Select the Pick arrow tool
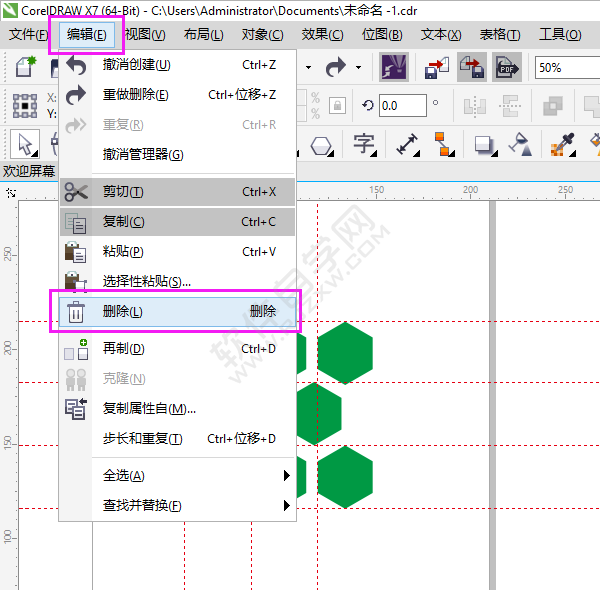Screen dimensions: 600x590 [25, 144]
